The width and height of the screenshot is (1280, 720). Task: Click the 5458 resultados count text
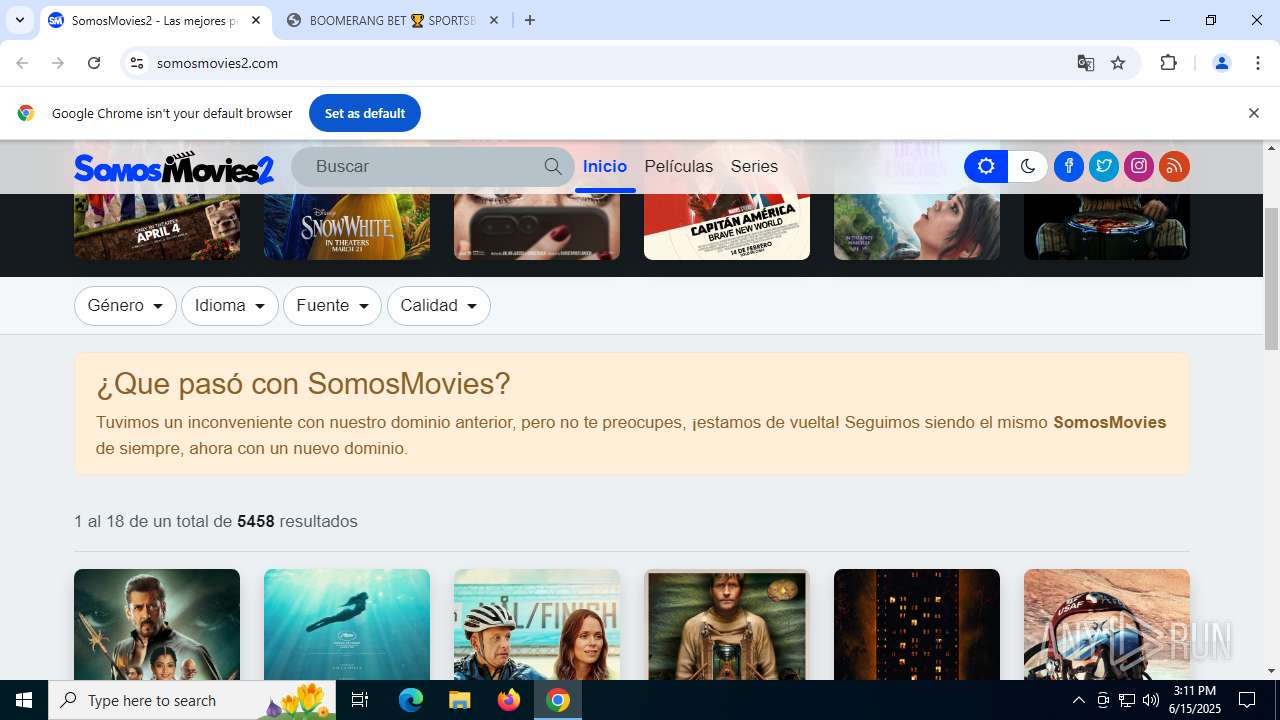point(297,521)
